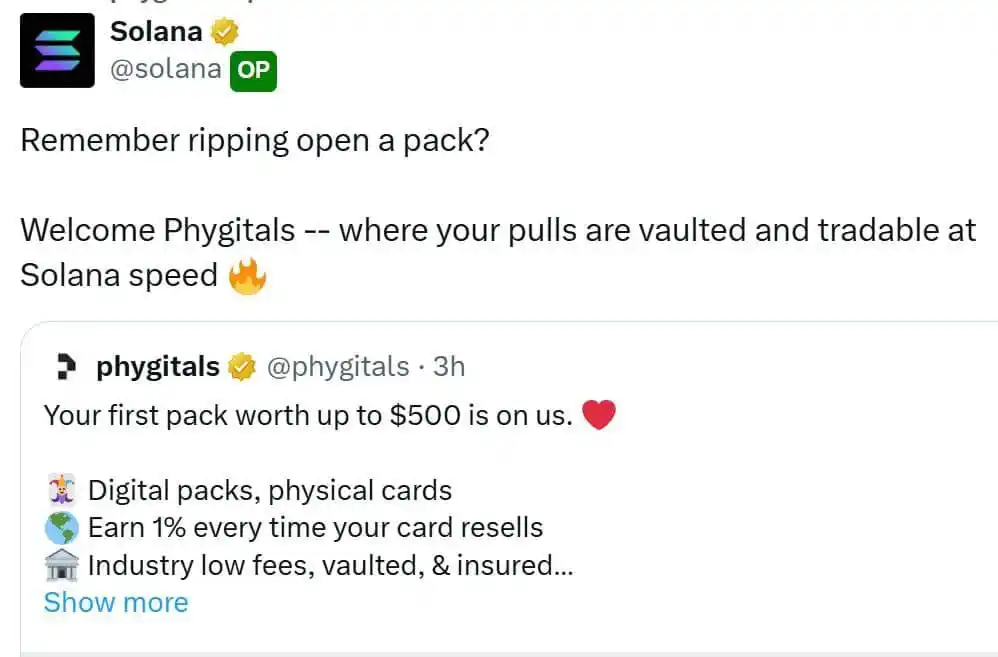This screenshot has width=998, height=657.
Task: Click the gold verified badge beside Solana
Action: coord(224,32)
